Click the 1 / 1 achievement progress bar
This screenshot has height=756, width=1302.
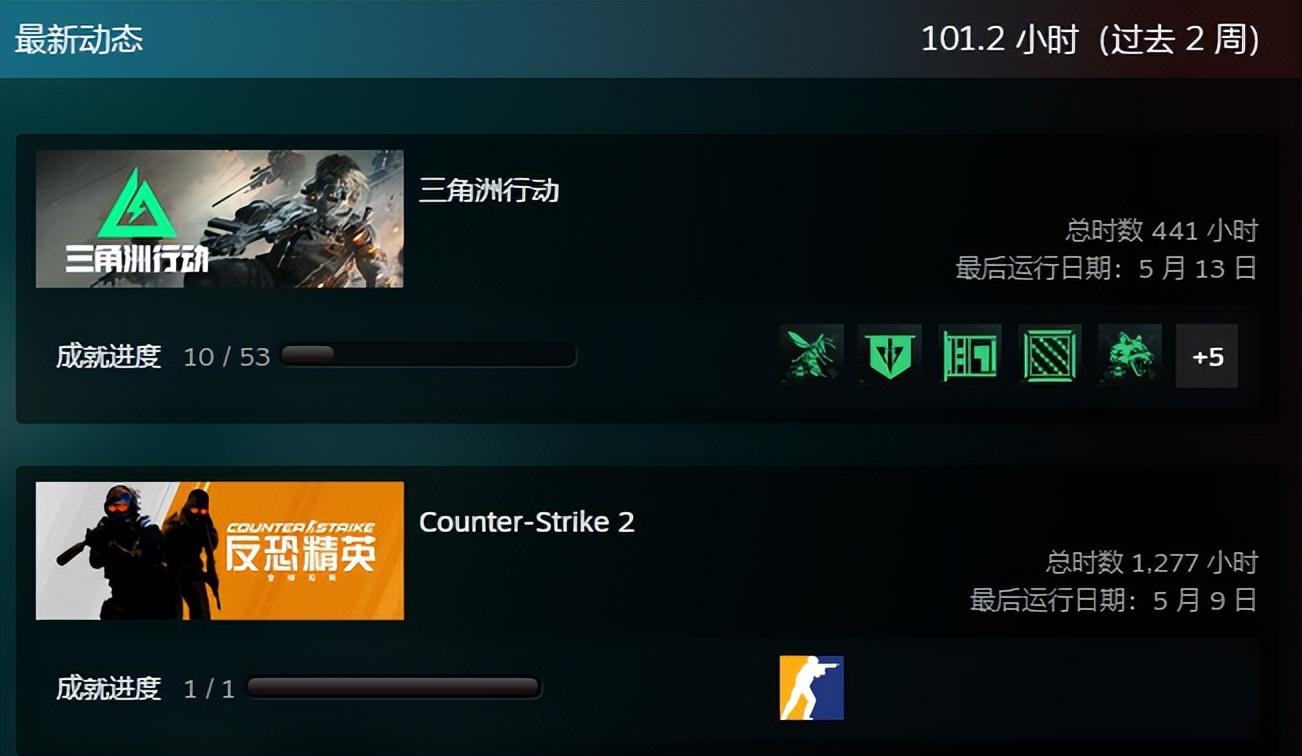(394, 687)
